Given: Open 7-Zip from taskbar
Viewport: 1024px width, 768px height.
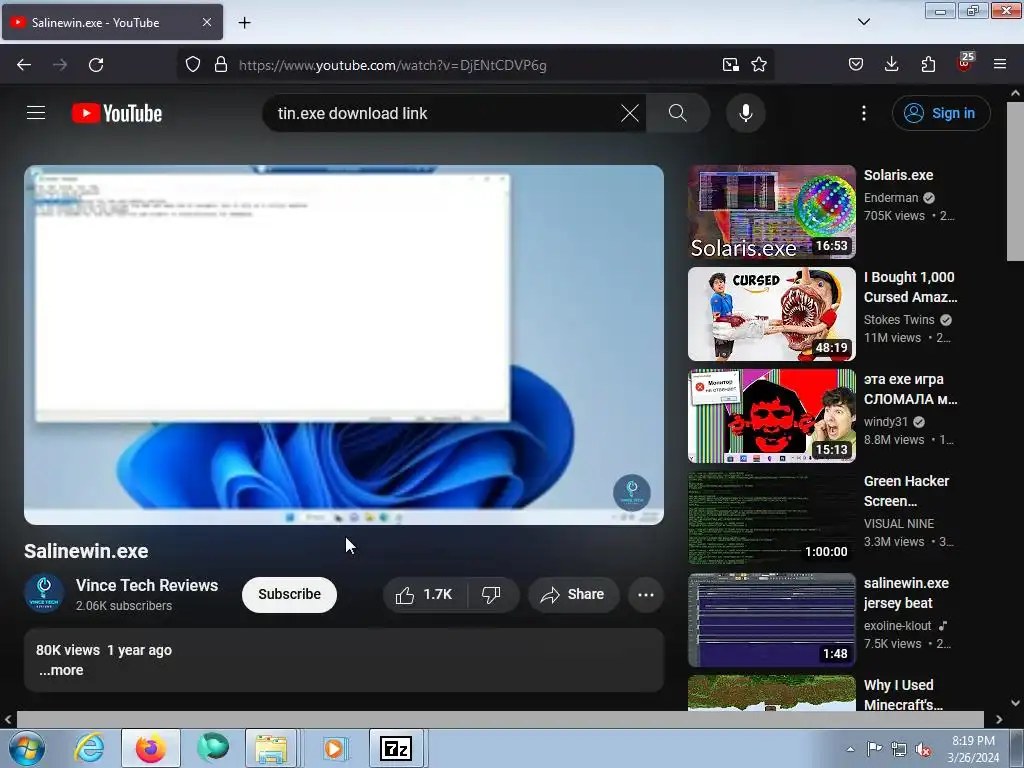Looking at the screenshot, I should [396, 748].
